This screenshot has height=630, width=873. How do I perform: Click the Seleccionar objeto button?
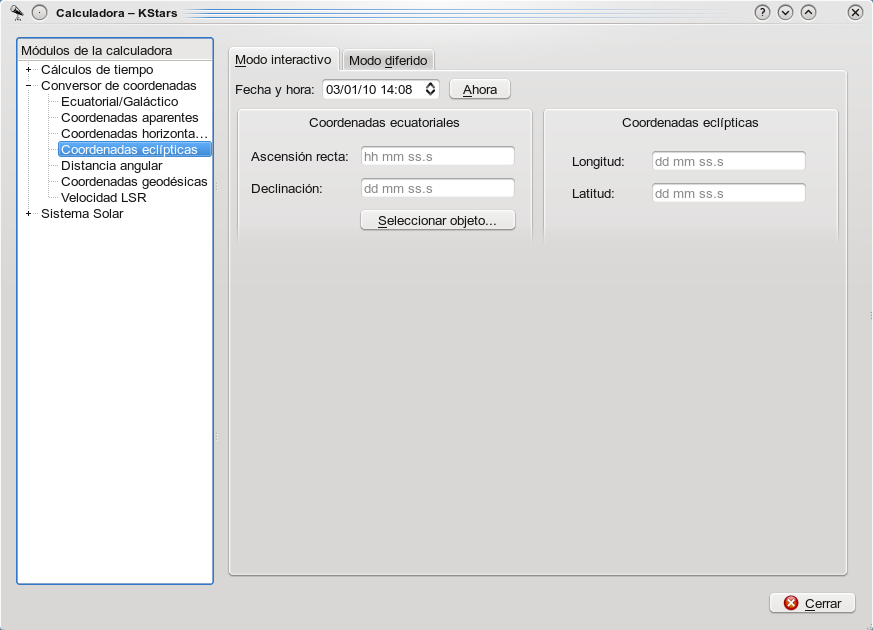(x=437, y=220)
